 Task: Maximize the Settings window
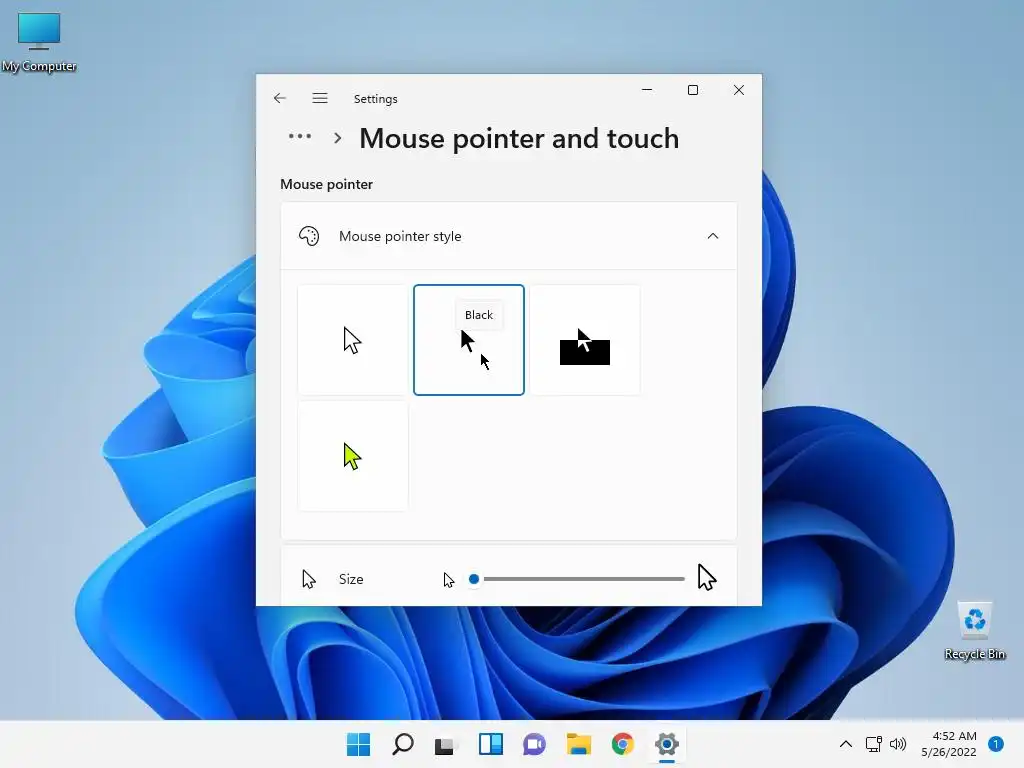point(693,90)
